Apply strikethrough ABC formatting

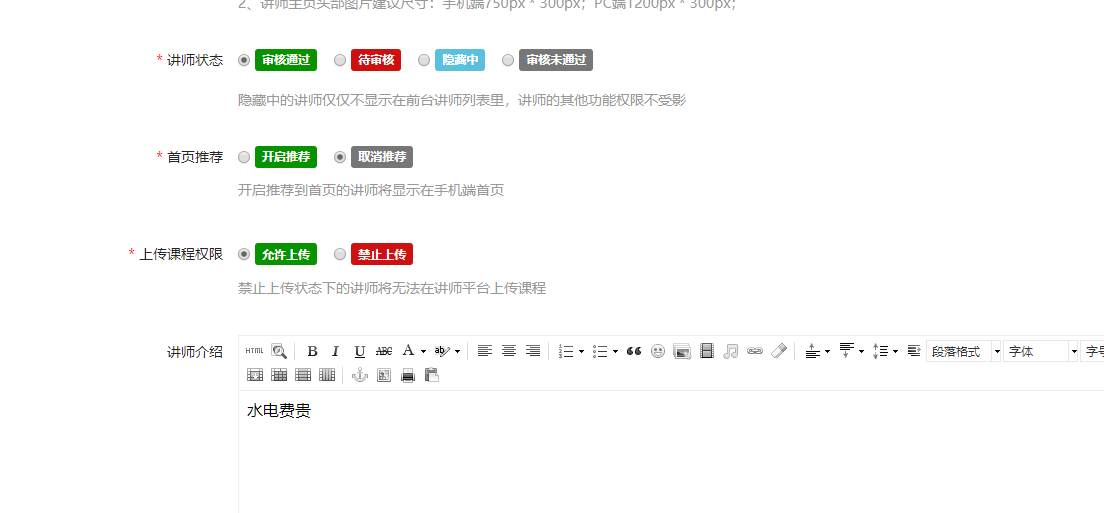coord(384,351)
